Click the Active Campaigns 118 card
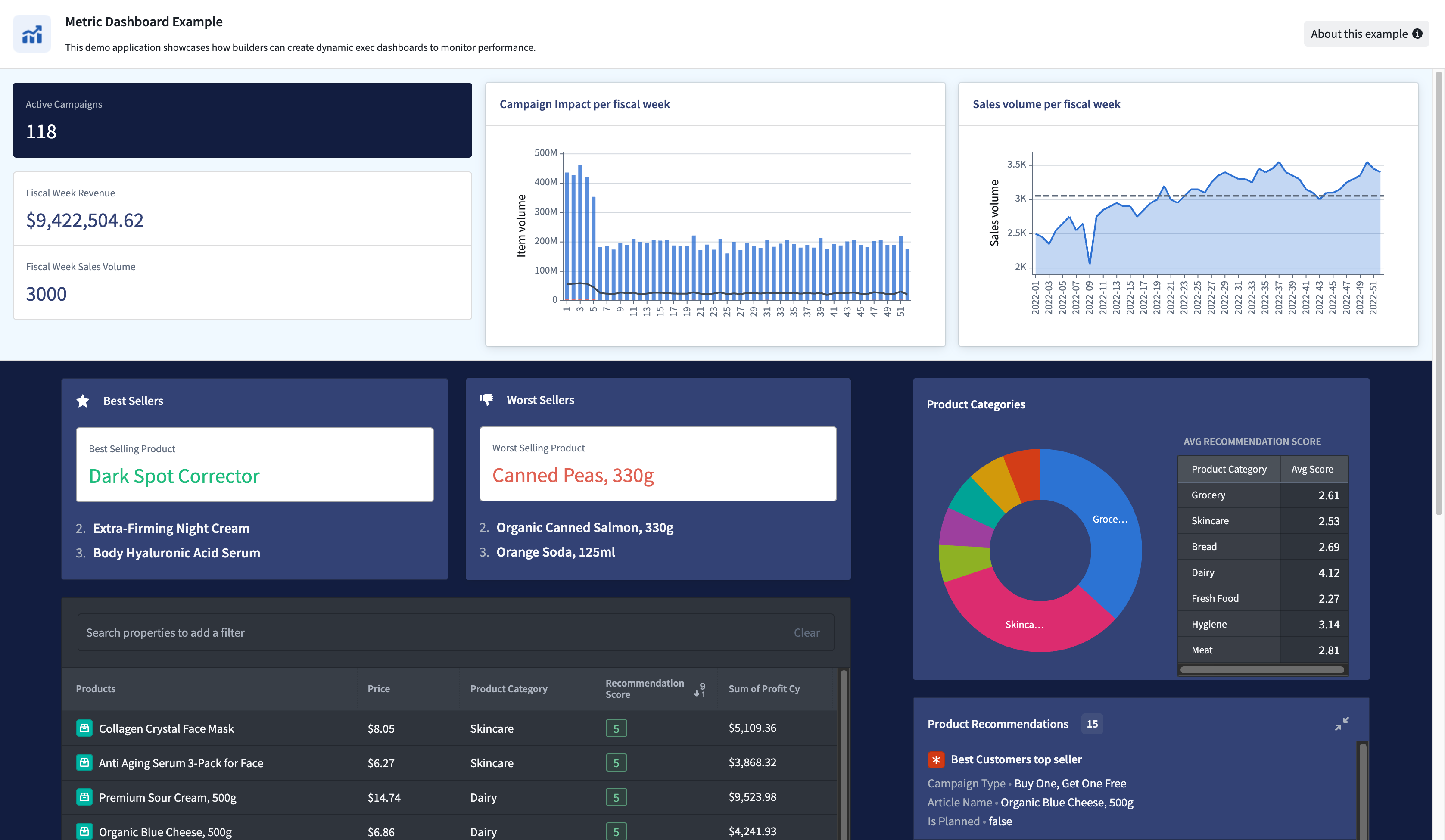The height and width of the screenshot is (840, 1445). (x=243, y=120)
